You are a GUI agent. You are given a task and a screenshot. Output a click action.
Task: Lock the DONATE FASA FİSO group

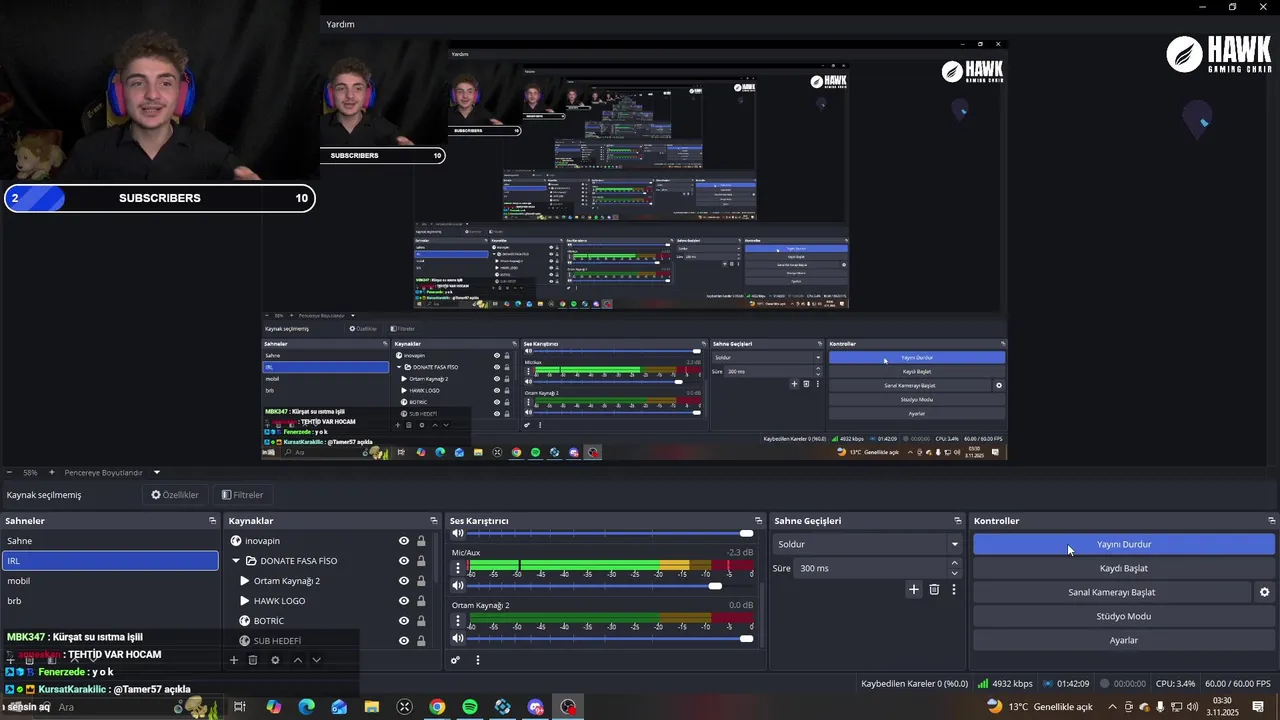pyautogui.click(x=421, y=561)
